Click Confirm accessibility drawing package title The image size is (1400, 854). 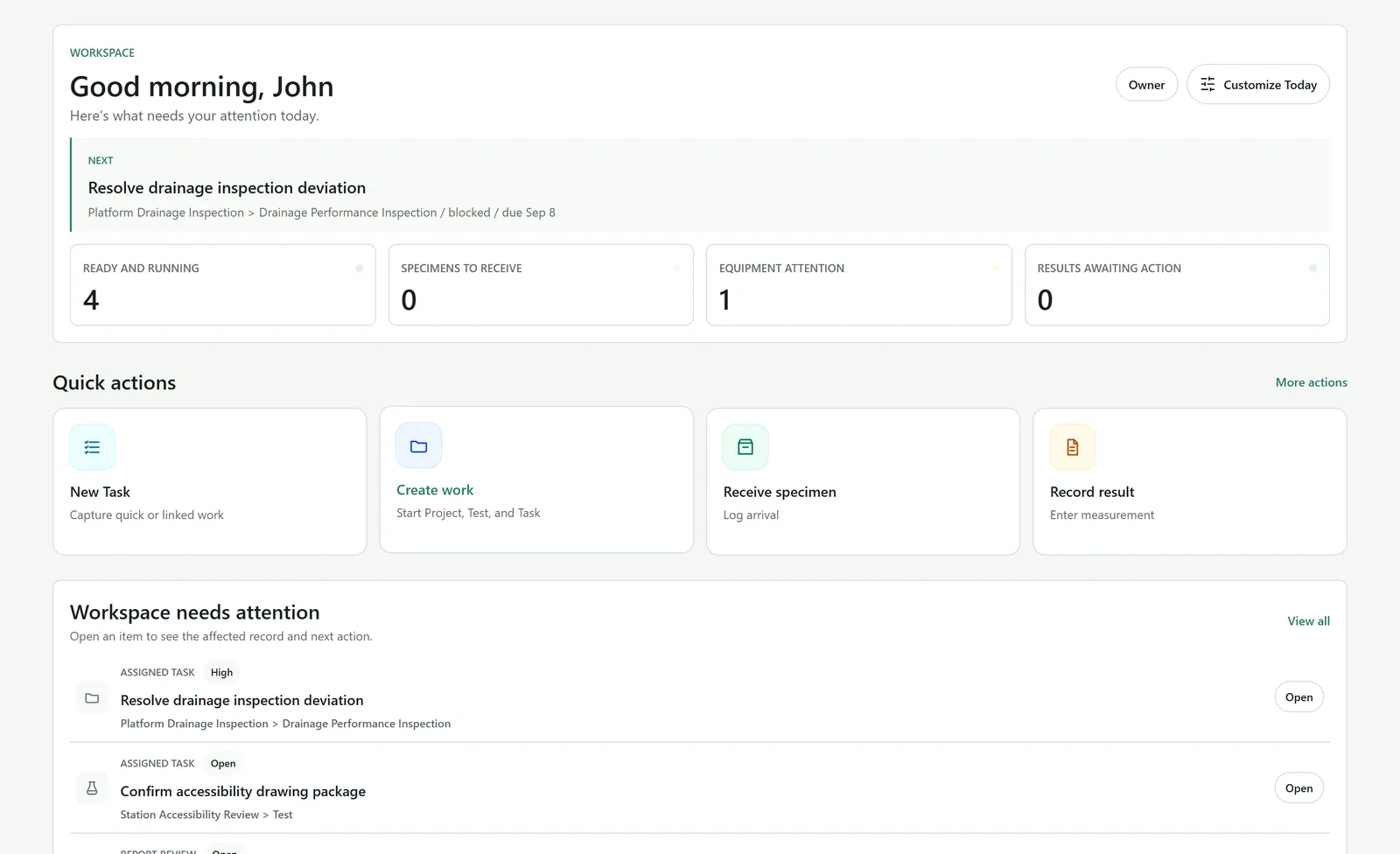point(242,791)
